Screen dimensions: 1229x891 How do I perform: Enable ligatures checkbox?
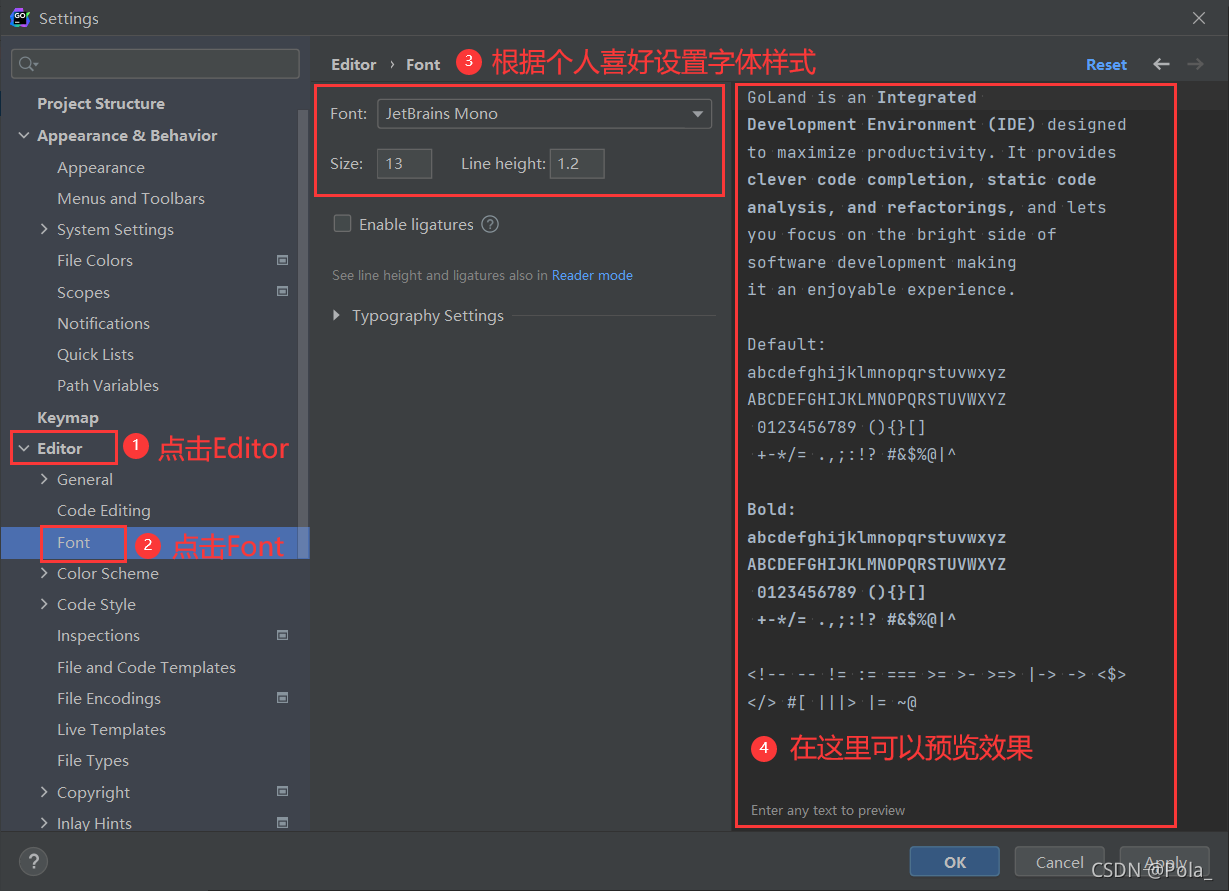point(342,224)
